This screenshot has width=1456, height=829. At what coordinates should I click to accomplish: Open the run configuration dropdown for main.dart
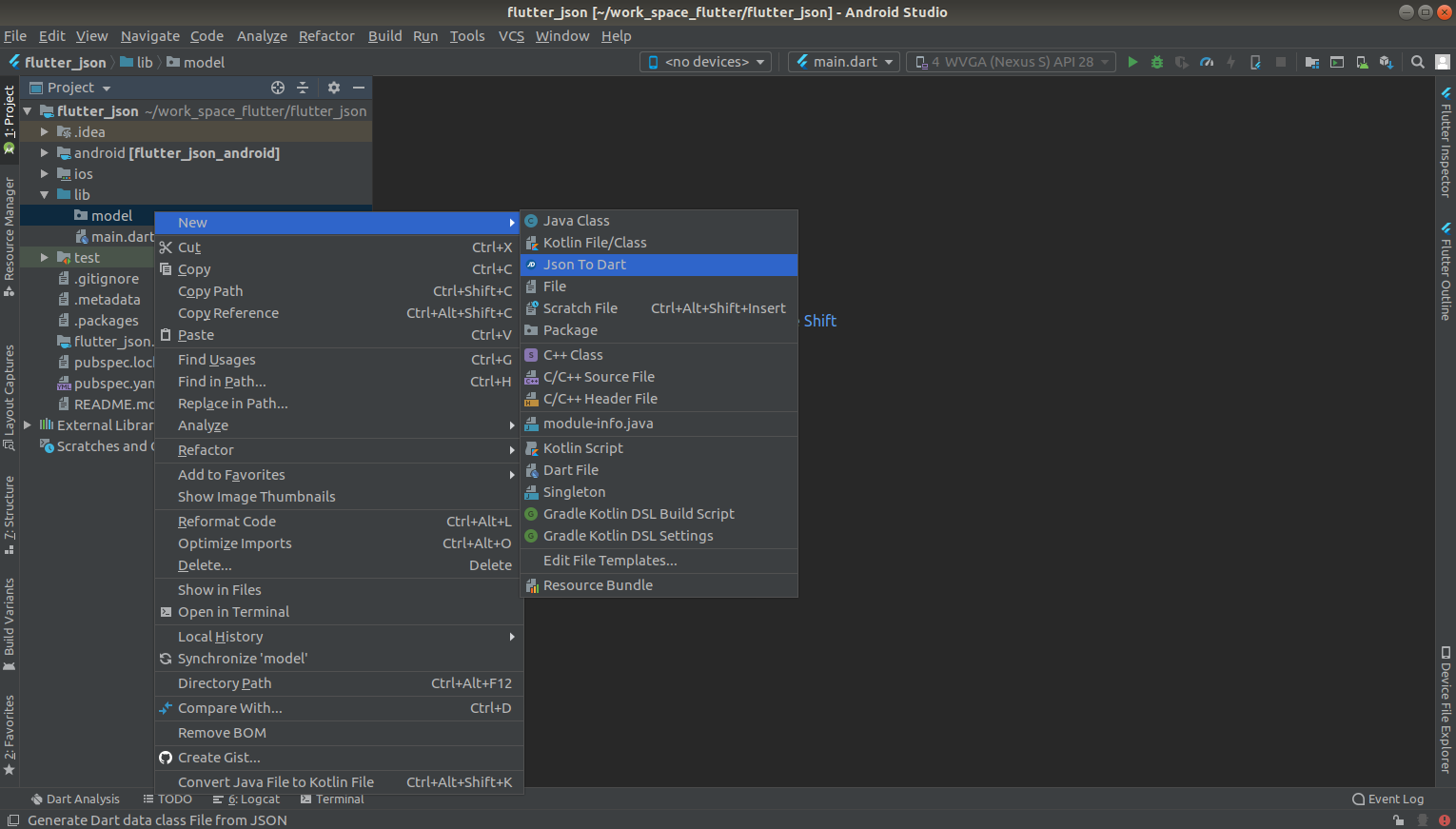[x=843, y=62]
